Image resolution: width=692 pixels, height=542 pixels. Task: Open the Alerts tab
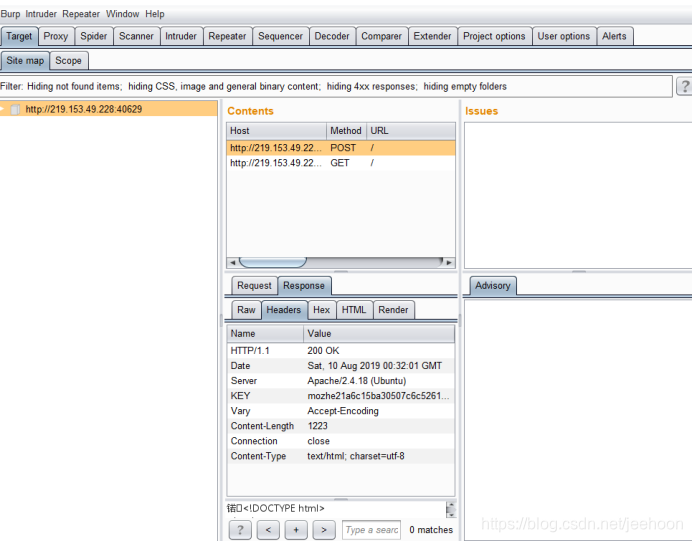[x=614, y=36]
